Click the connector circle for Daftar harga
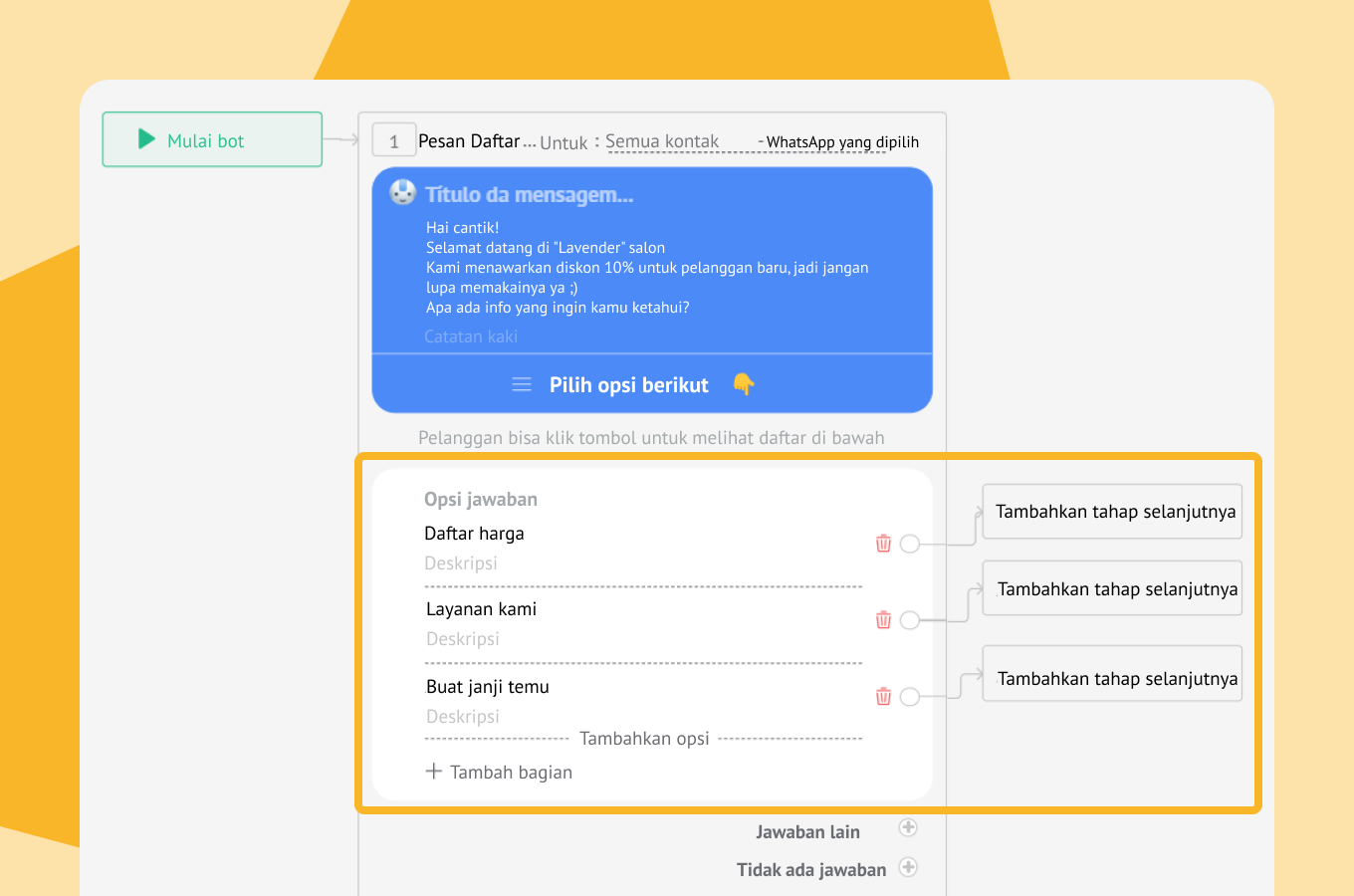This screenshot has height=896, width=1354. coord(909,544)
